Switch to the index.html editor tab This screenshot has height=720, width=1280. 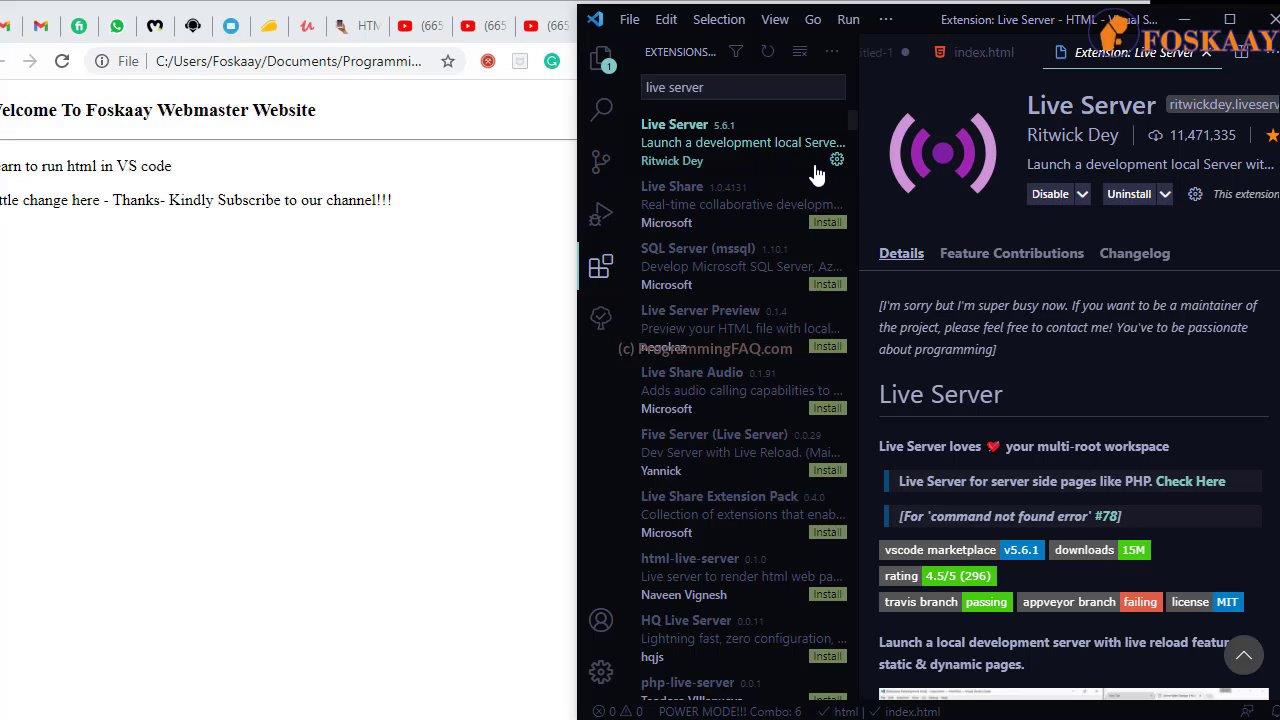point(974,52)
